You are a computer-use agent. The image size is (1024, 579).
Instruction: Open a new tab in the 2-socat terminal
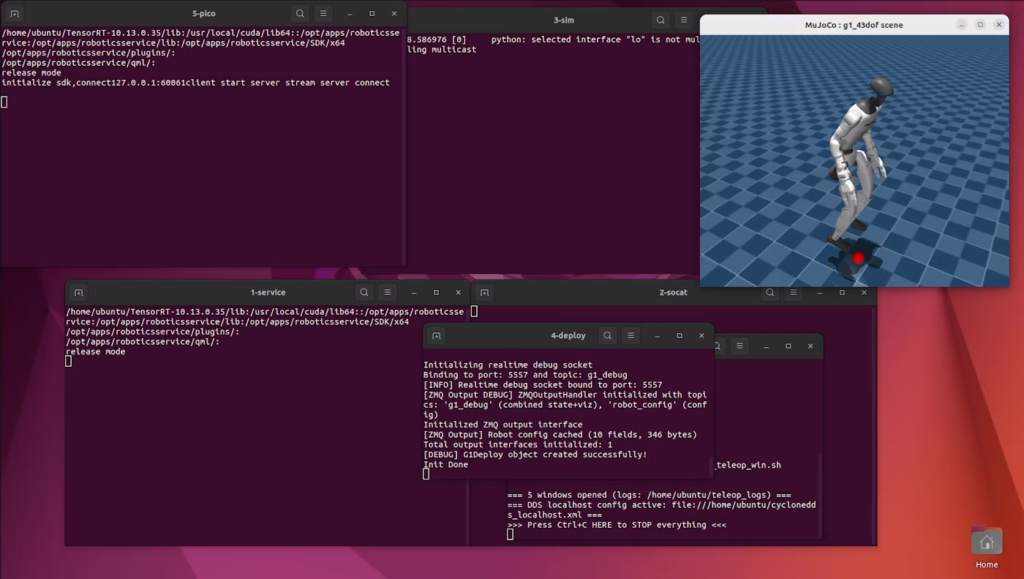tap(484, 292)
